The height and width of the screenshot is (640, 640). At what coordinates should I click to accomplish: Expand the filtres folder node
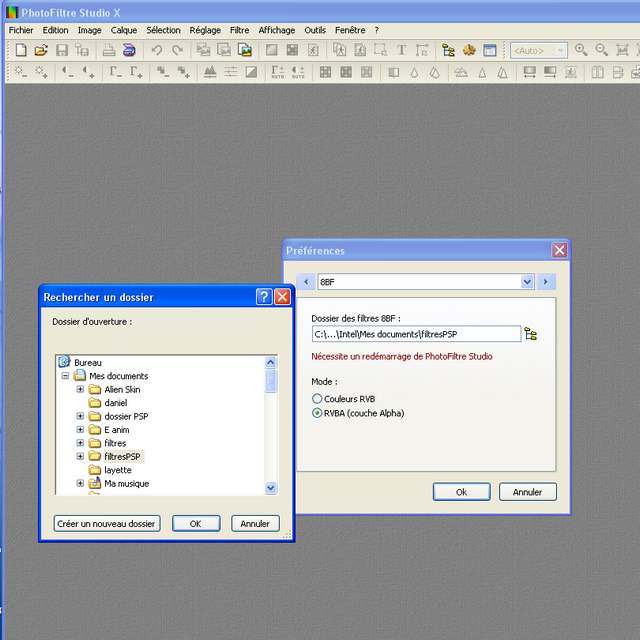80,443
